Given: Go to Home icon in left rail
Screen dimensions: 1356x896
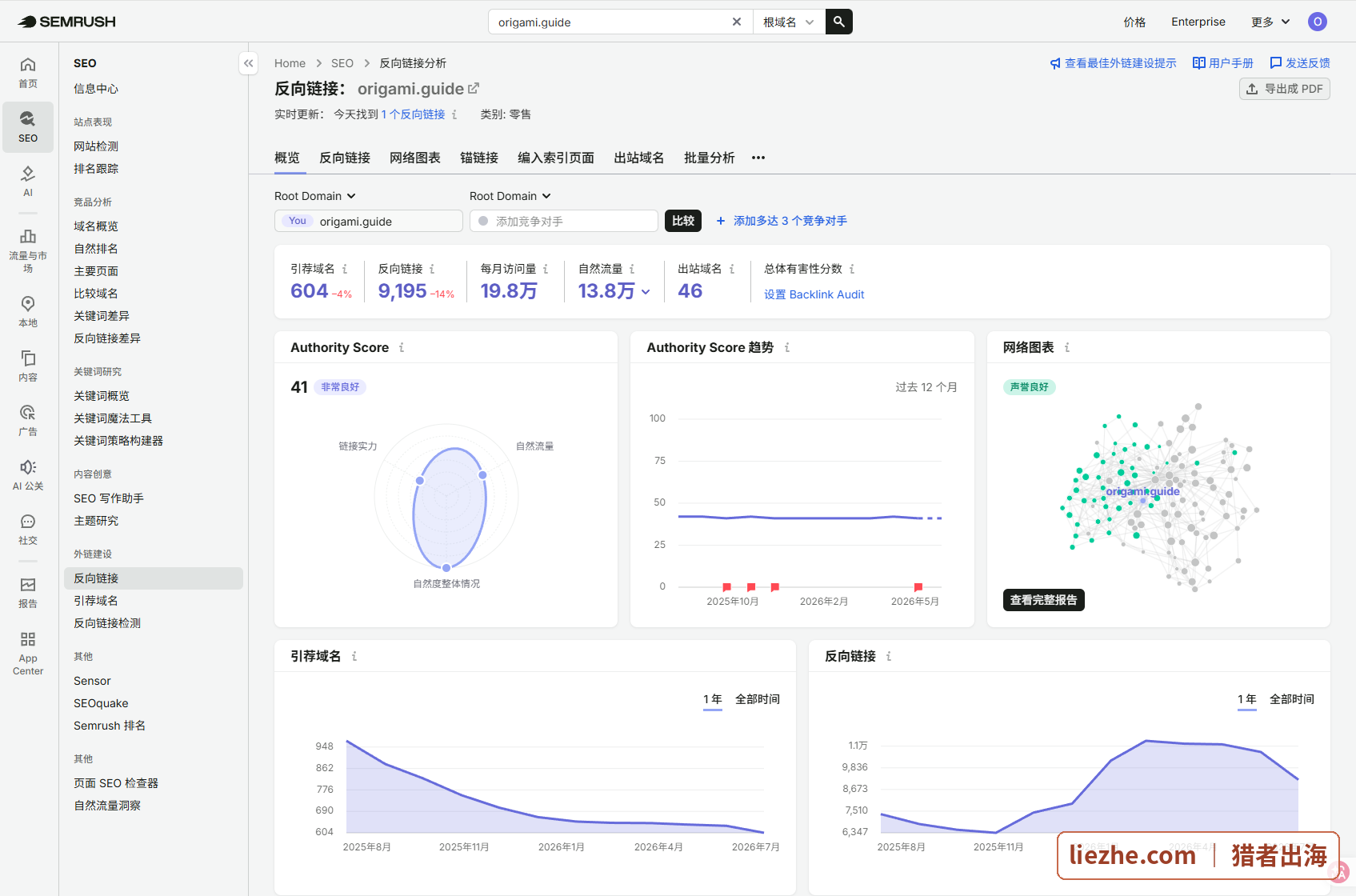Looking at the screenshot, I should (x=28, y=72).
